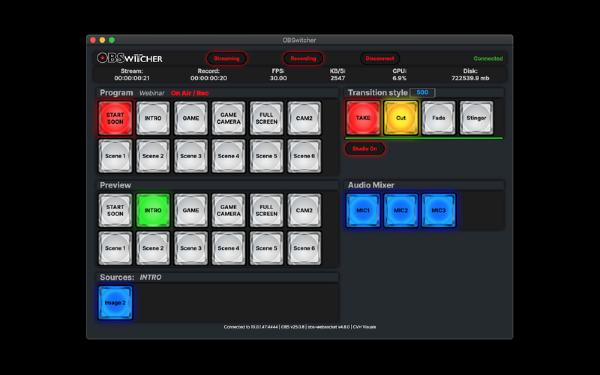
Task: Preview the GAME CAMERA scene
Action: pos(228,210)
